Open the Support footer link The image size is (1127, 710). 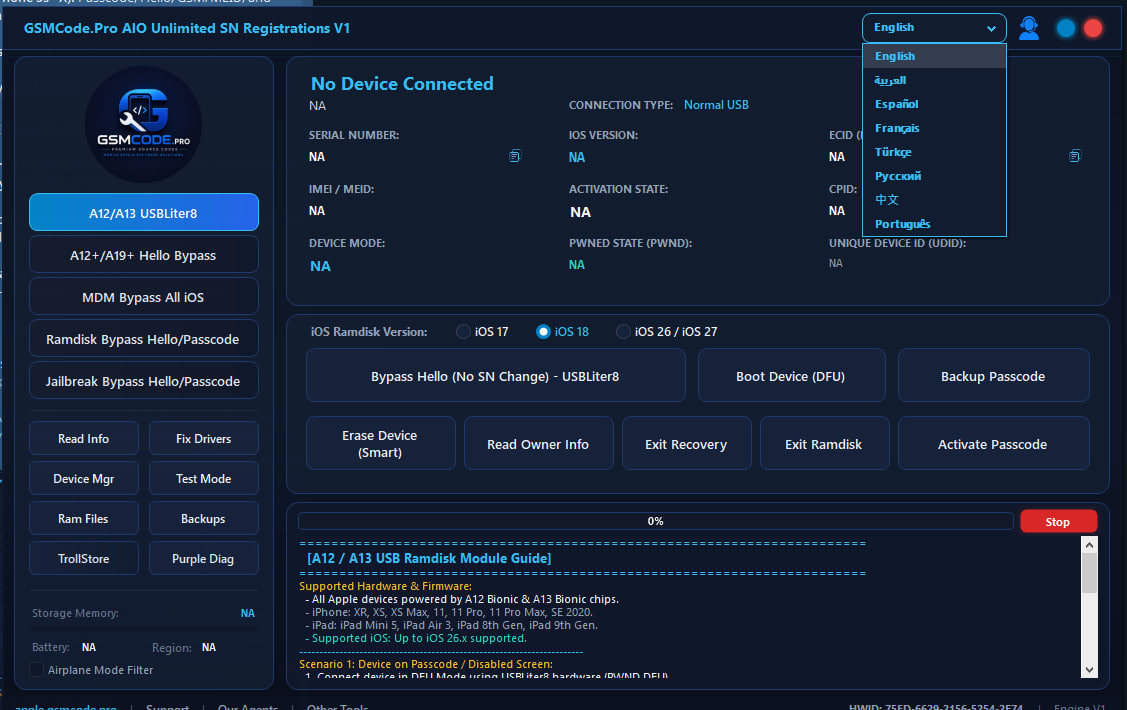(x=167, y=706)
